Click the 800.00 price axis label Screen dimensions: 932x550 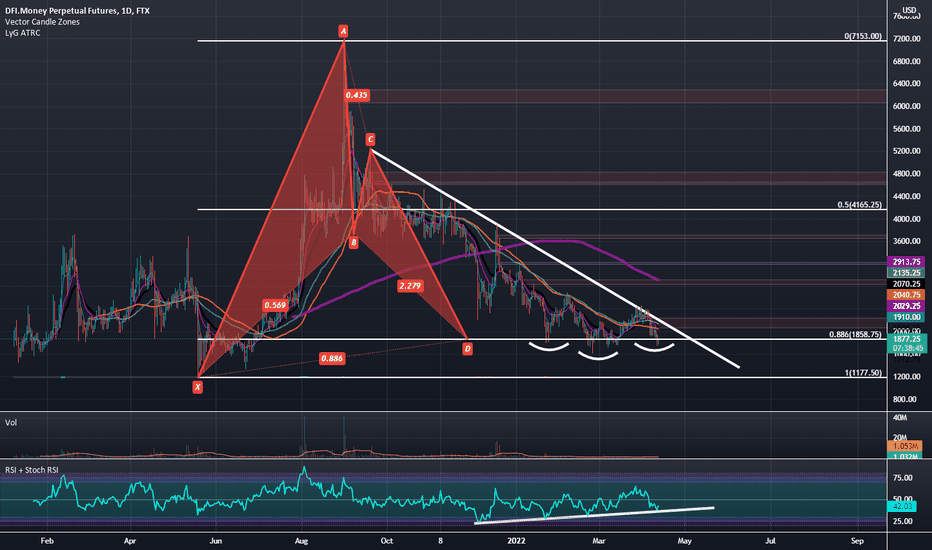904,400
